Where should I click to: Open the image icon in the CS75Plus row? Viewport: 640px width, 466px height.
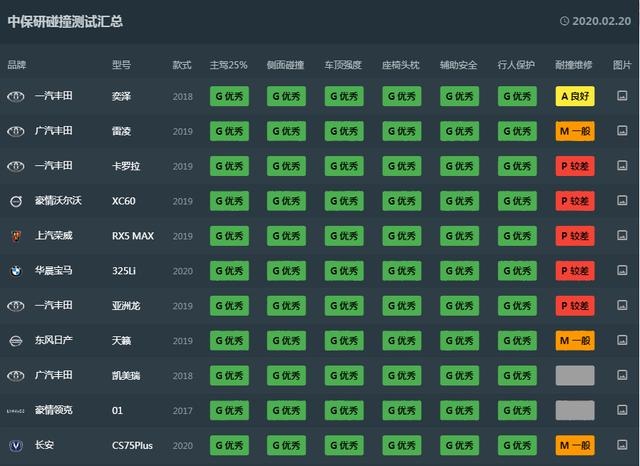click(x=622, y=445)
